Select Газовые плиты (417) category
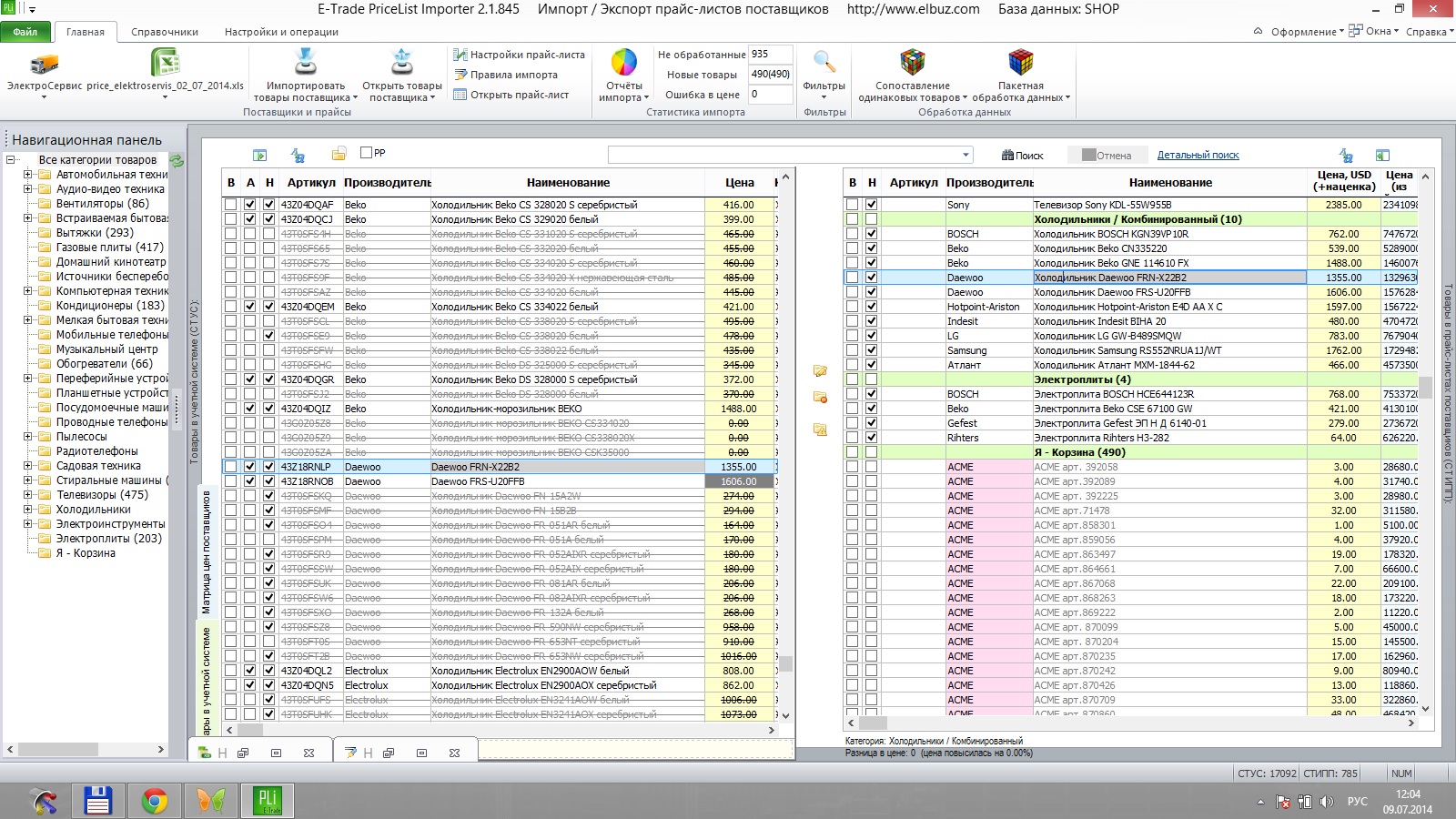 point(110,248)
